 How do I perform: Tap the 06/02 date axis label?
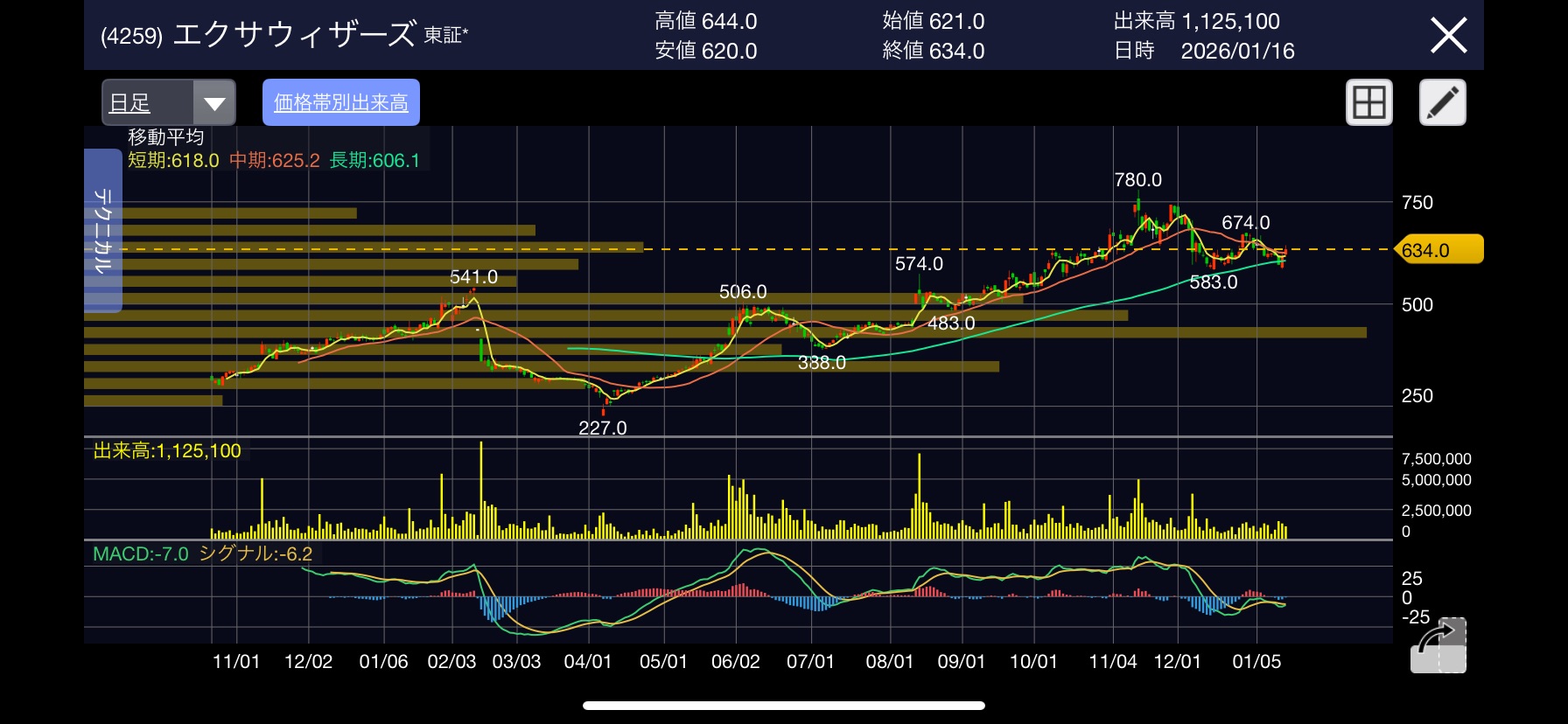click(735, 662)
